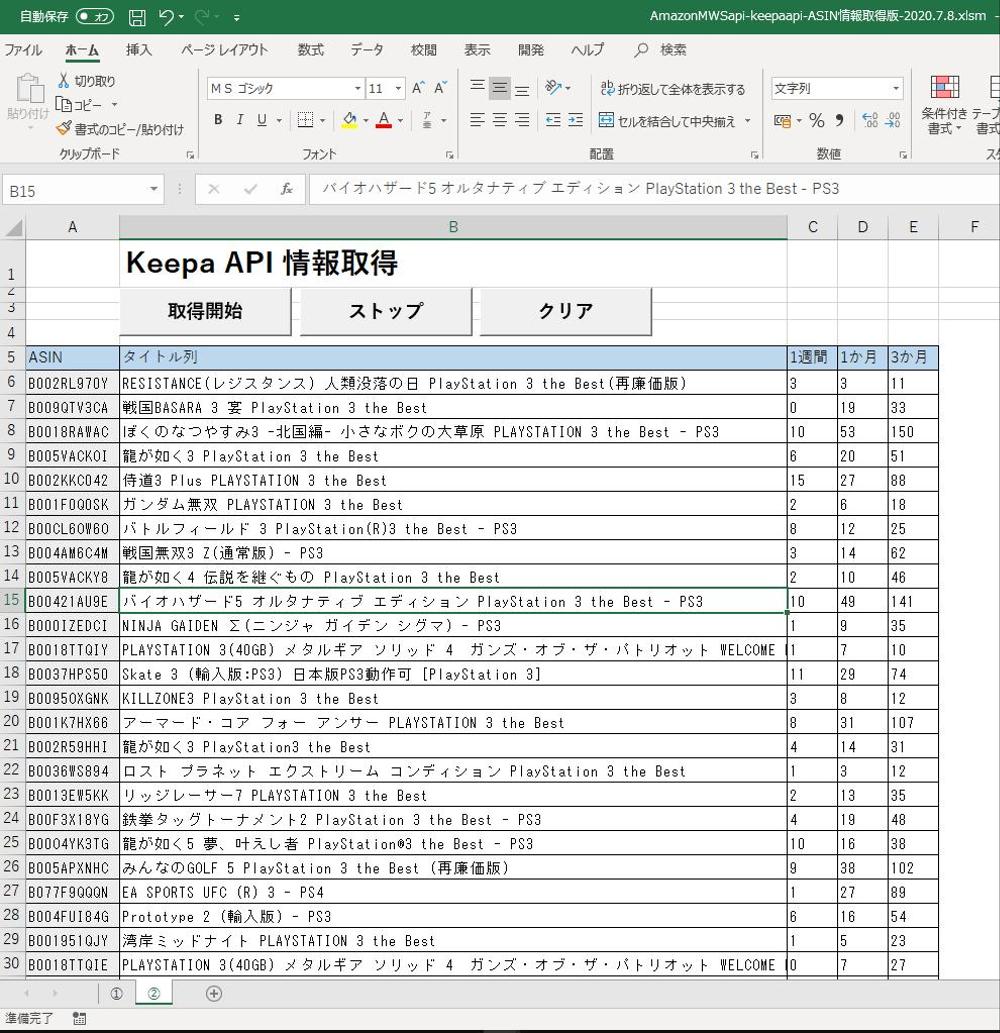Center text horizontally icon

(500, 120)
